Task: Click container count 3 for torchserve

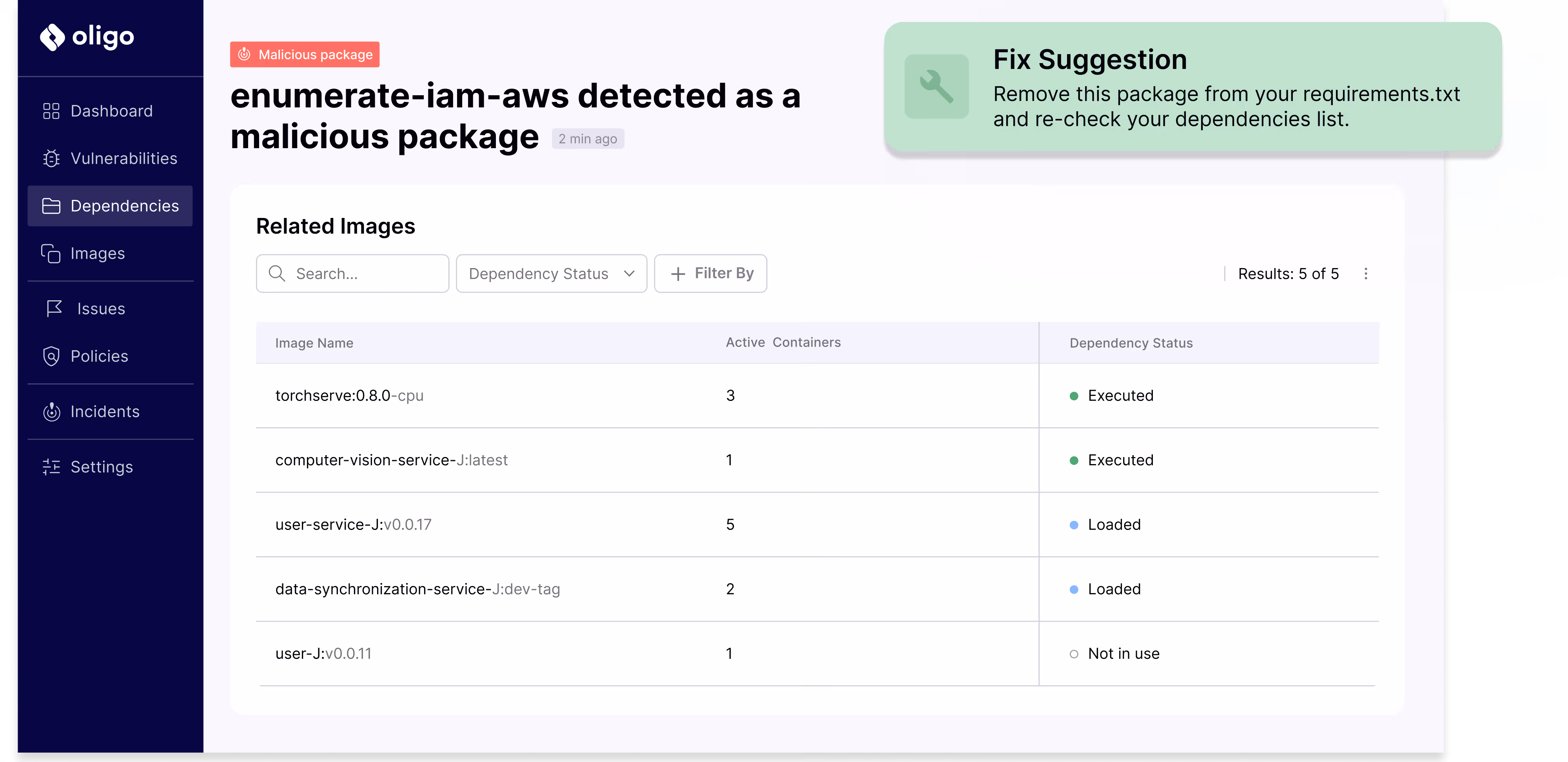Action: coord(730,396)
